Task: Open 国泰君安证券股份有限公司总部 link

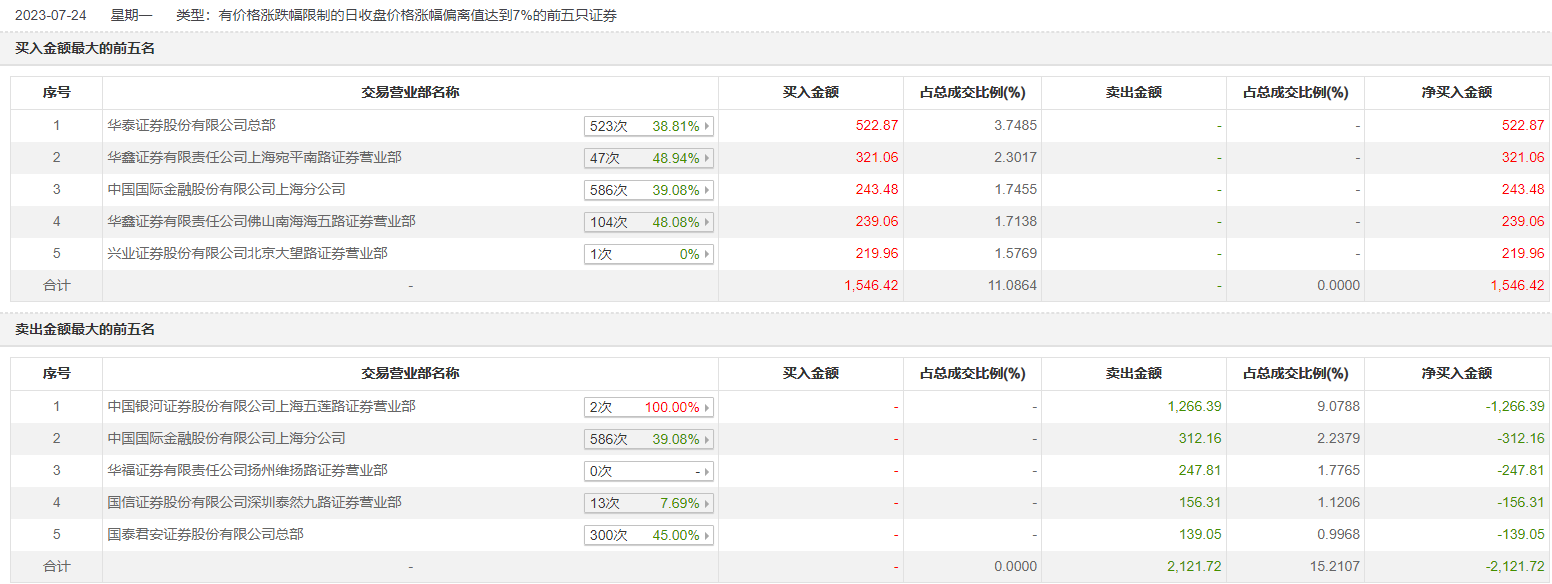Action: coord(206,534)
